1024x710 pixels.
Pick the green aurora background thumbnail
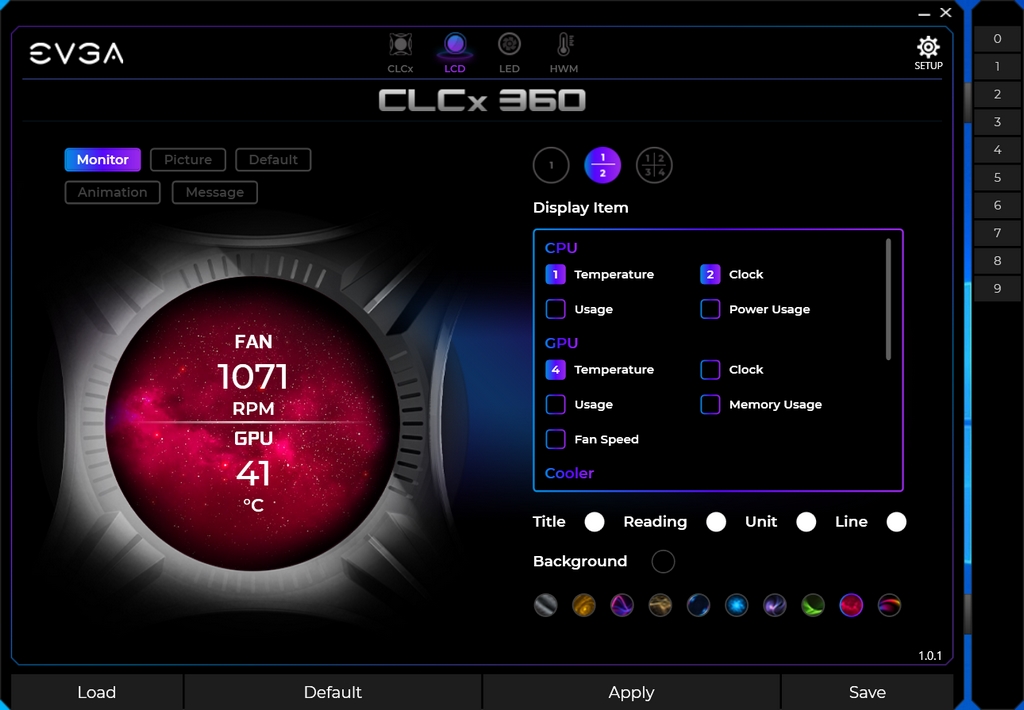coord(813,605)
